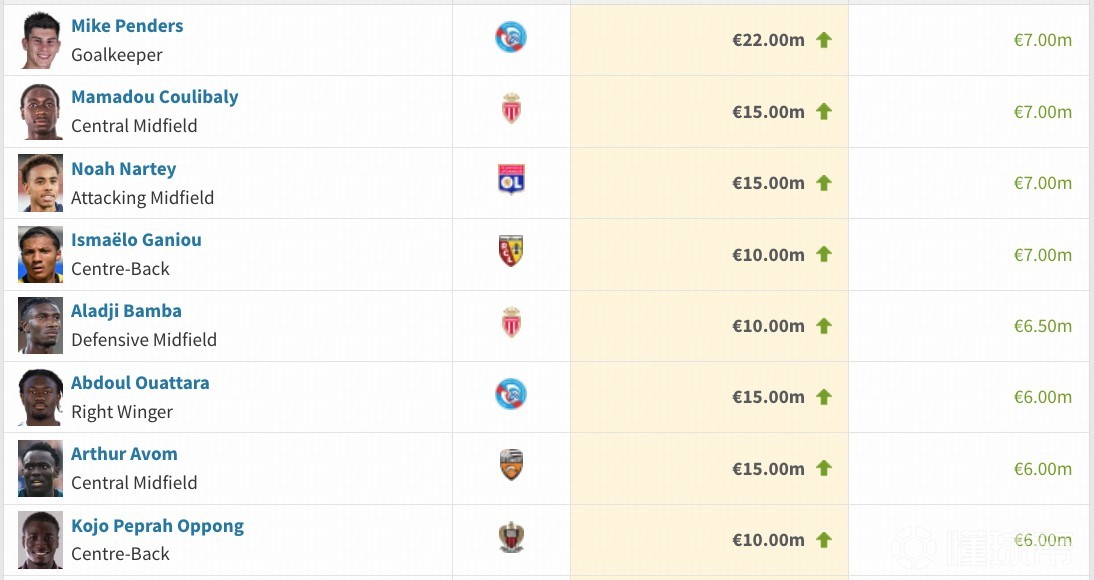Select the OGC Nice crest by Kojo Peprah Oppong
This screenshot has width=1094, height=580.
[x=511, y=537]
